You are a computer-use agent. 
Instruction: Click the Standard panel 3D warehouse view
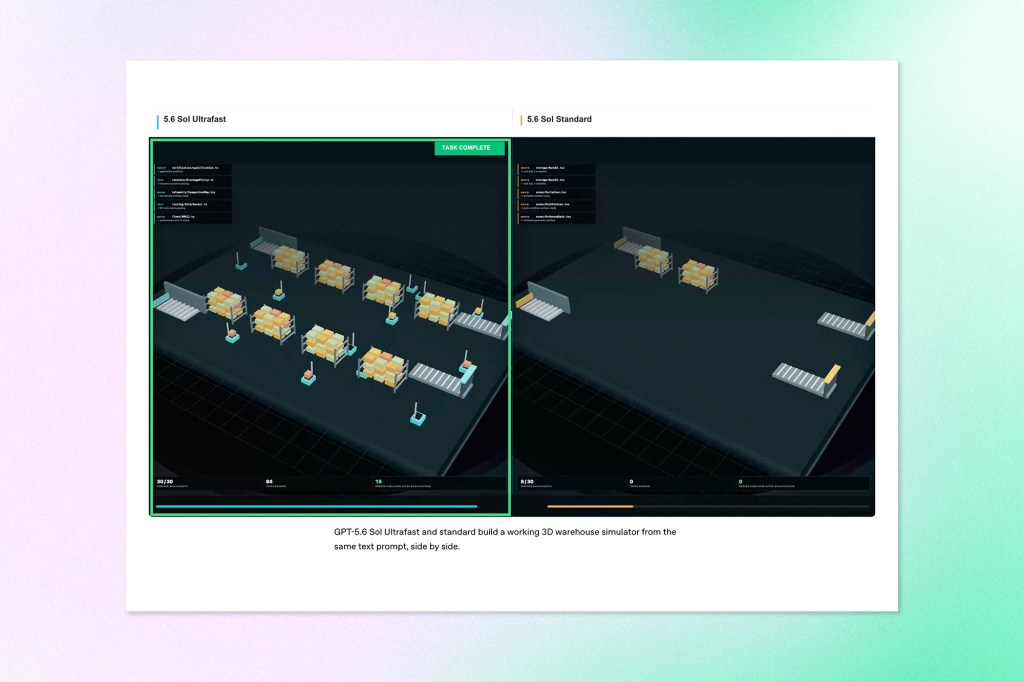694,327
